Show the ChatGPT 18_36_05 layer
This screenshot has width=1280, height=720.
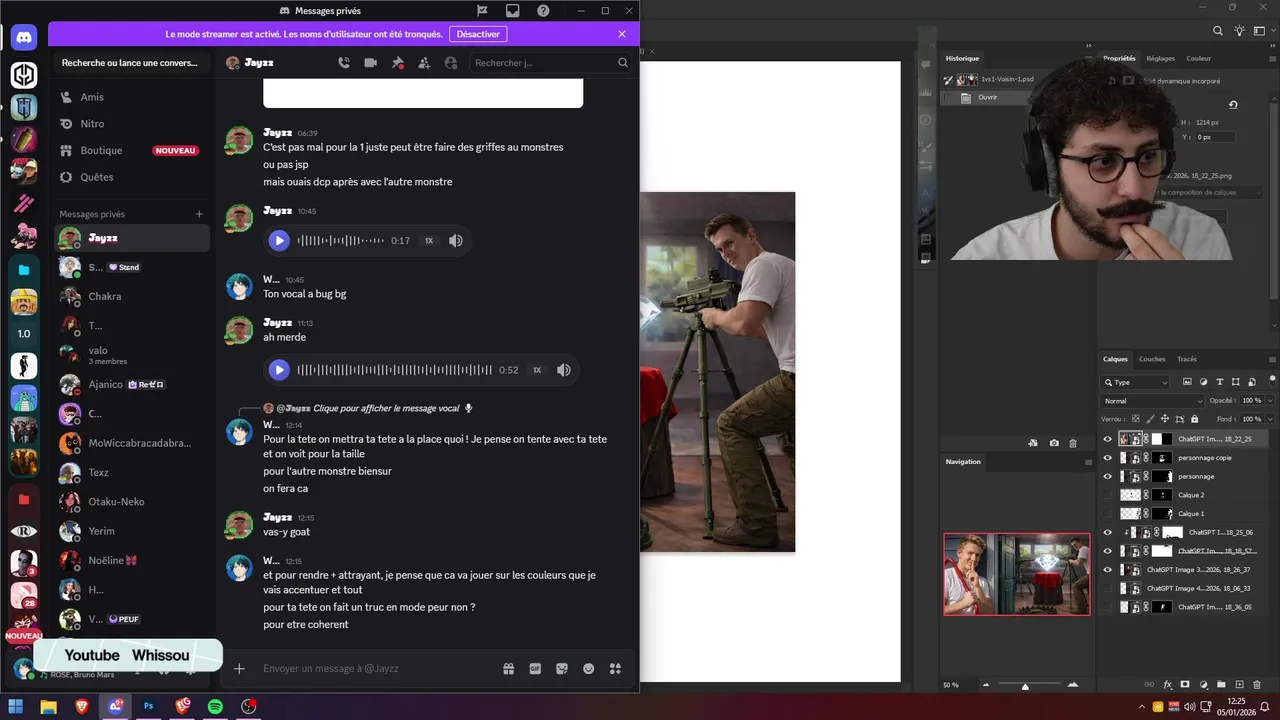(x=1107, y=607)
